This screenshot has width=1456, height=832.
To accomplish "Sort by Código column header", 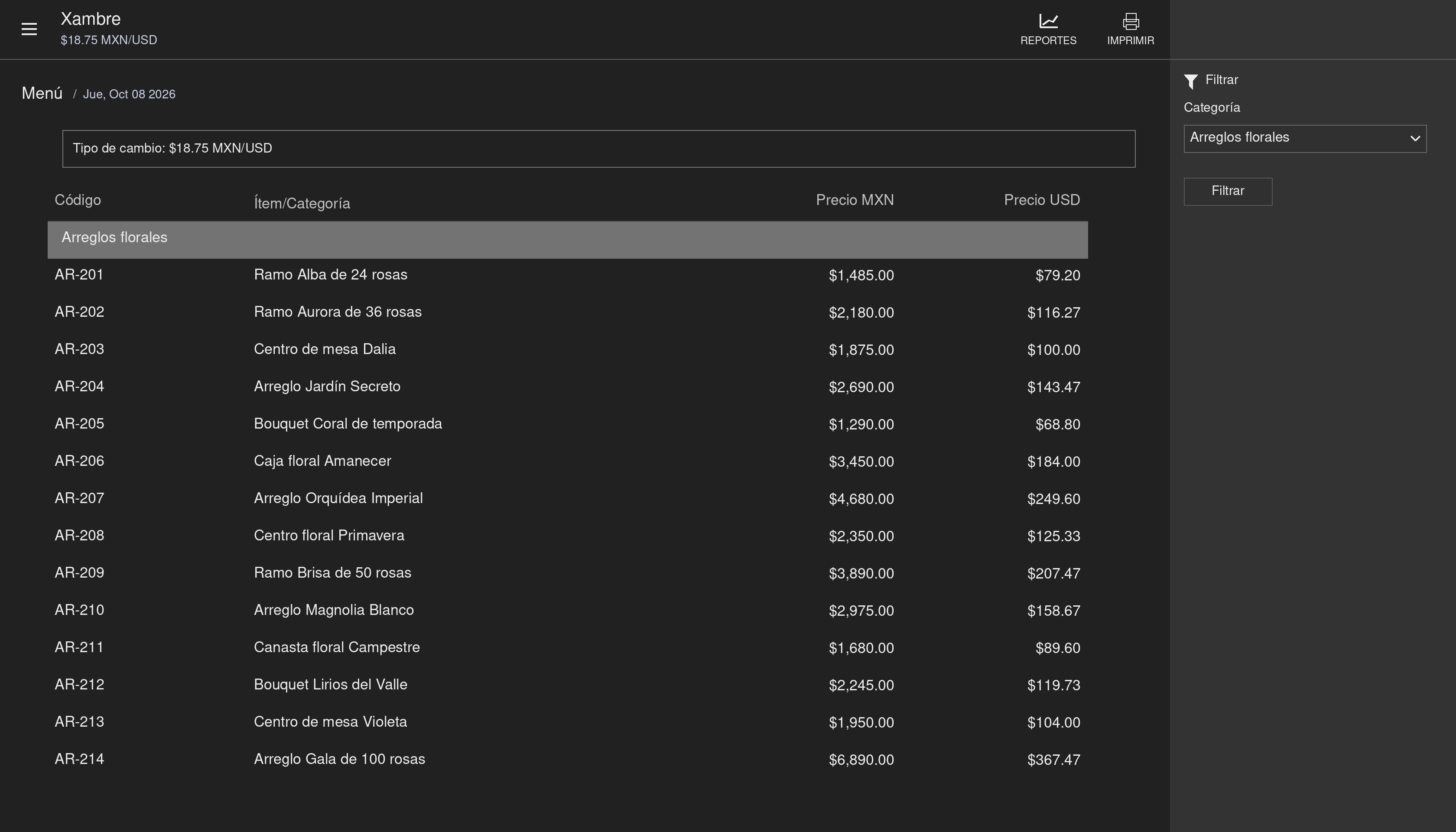I will 78,200.
